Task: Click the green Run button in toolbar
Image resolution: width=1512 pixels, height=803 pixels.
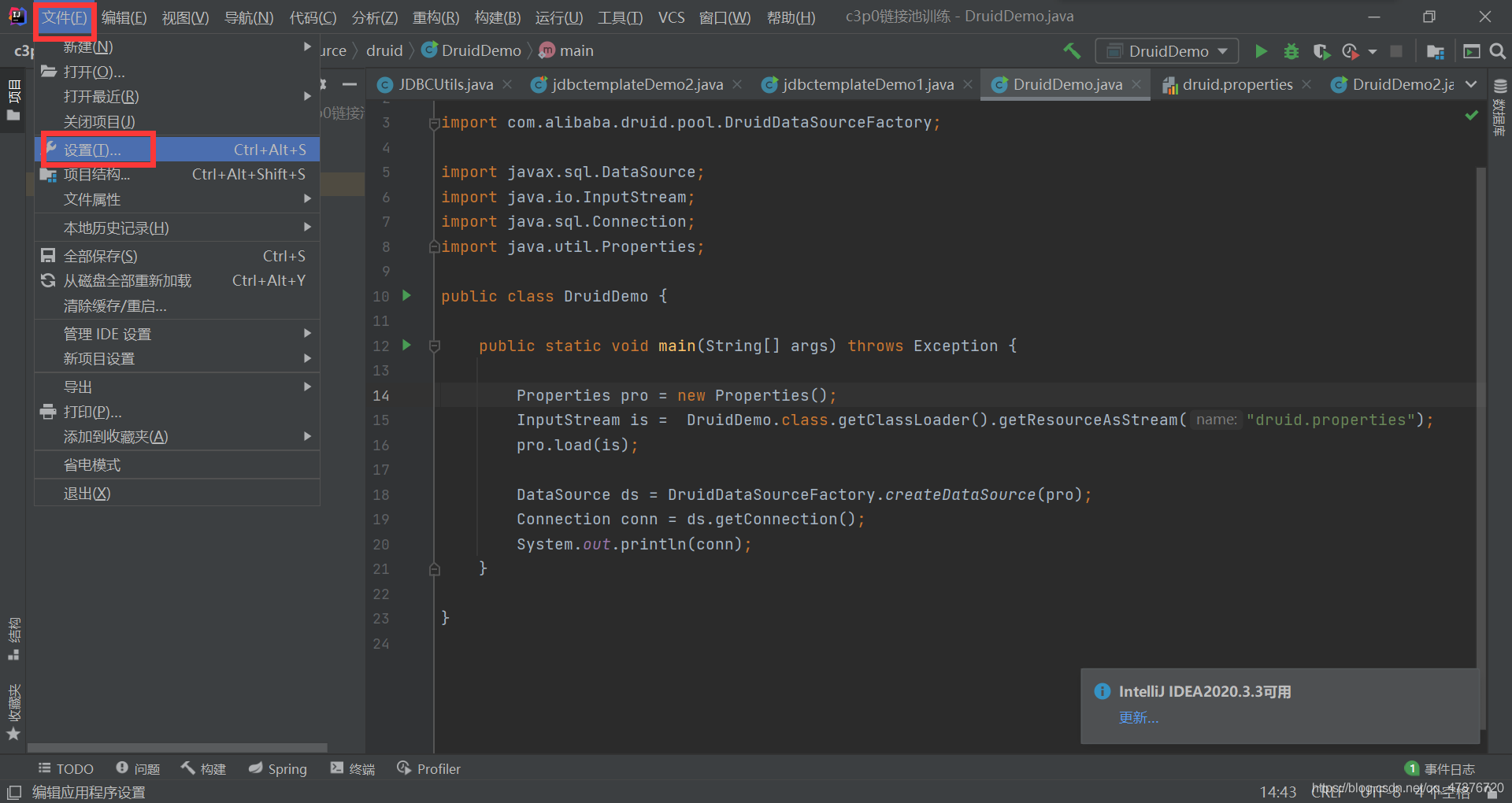Action: coord(1261,51)
